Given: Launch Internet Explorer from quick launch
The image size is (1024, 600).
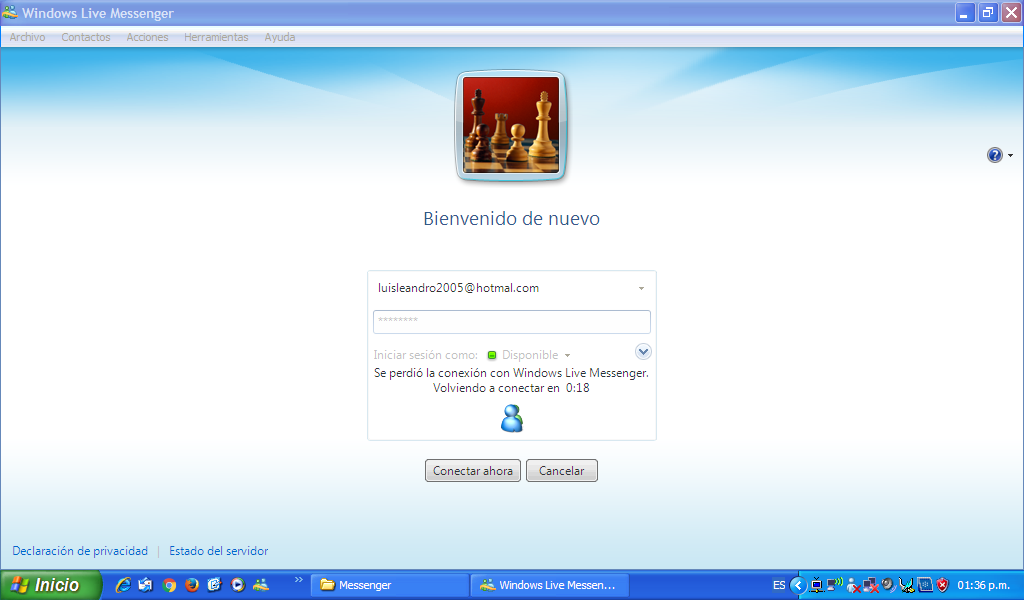Looking at the screenshot, I should tap(123, 585).
